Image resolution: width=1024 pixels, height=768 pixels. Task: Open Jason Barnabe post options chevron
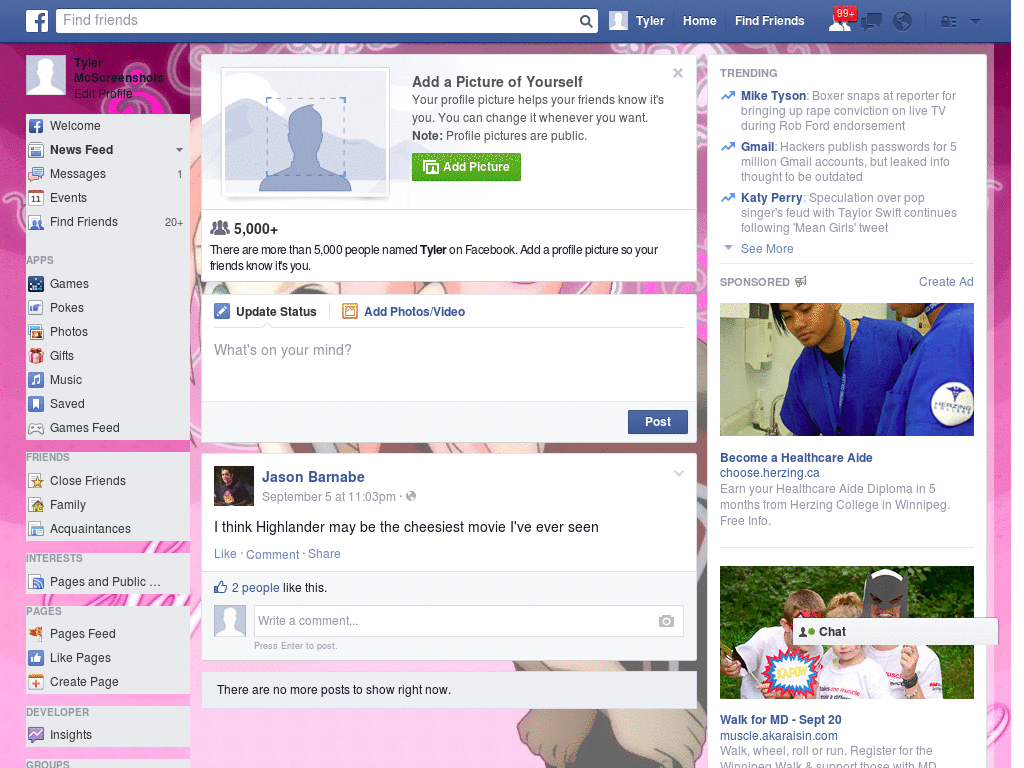679,473
